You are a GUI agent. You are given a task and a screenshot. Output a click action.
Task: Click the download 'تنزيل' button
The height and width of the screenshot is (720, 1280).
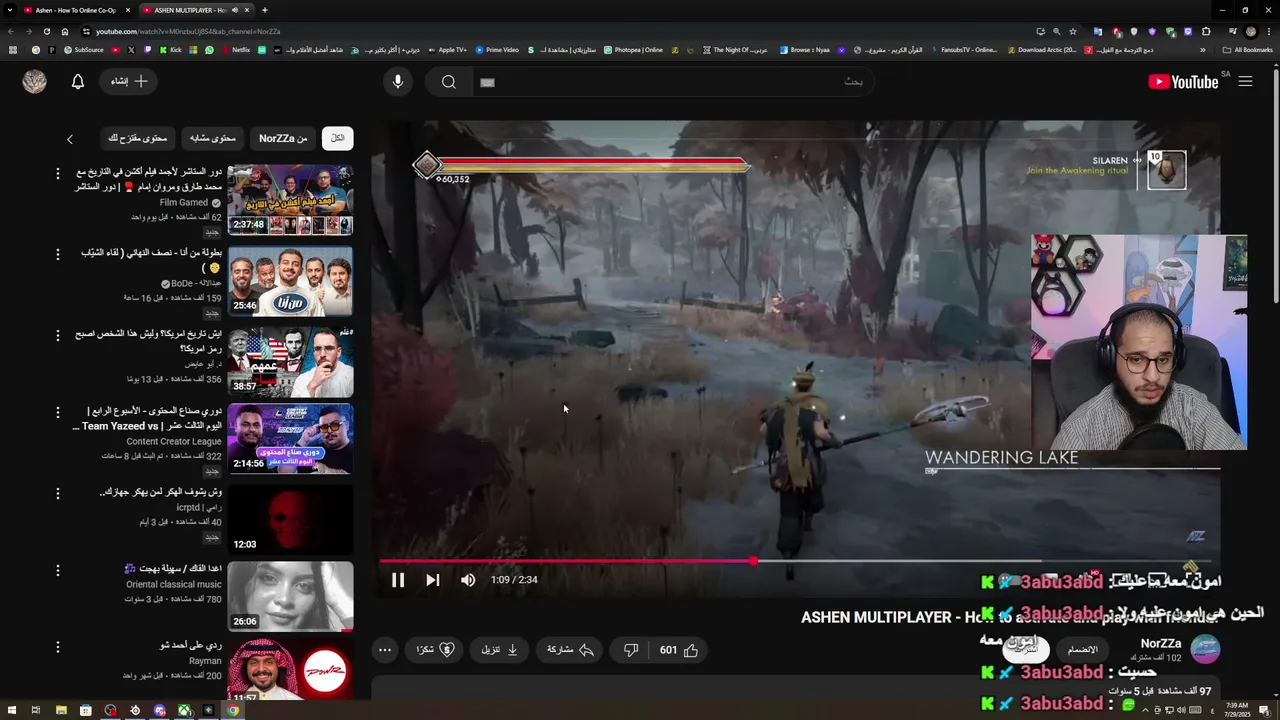500,650
